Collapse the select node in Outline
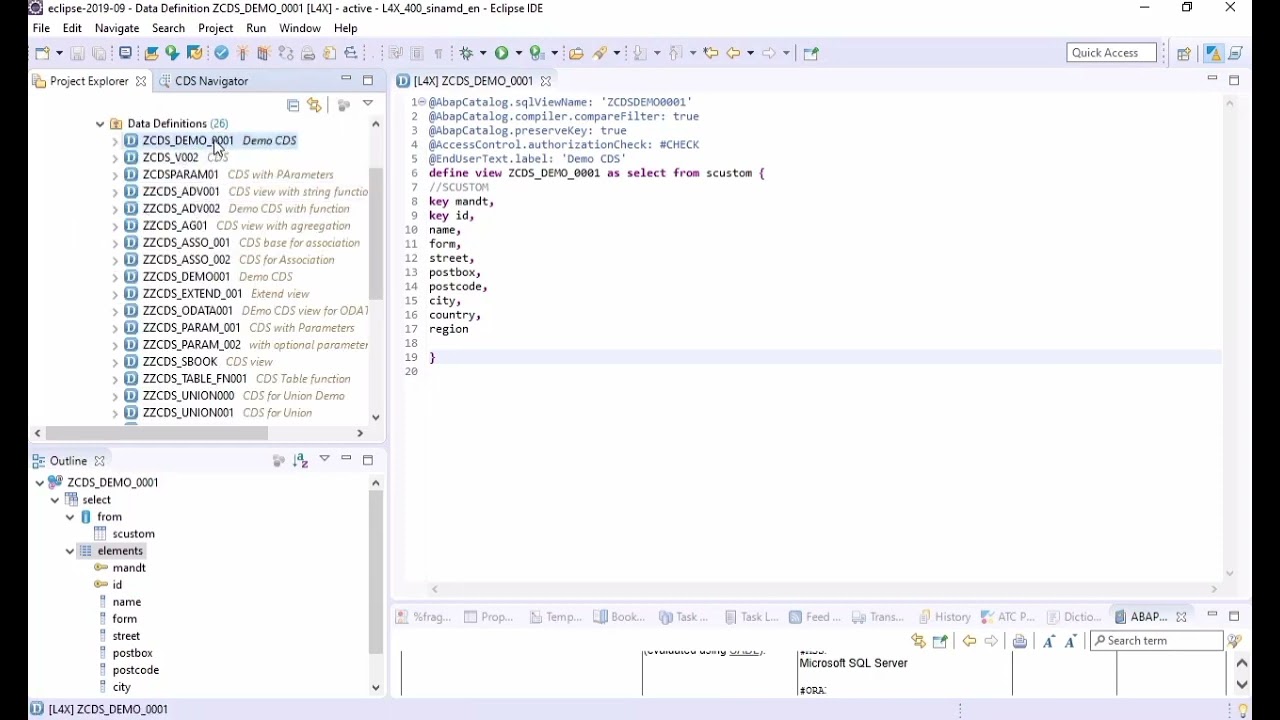Viewport: 1280px width, 720px height. click(55, 500)
